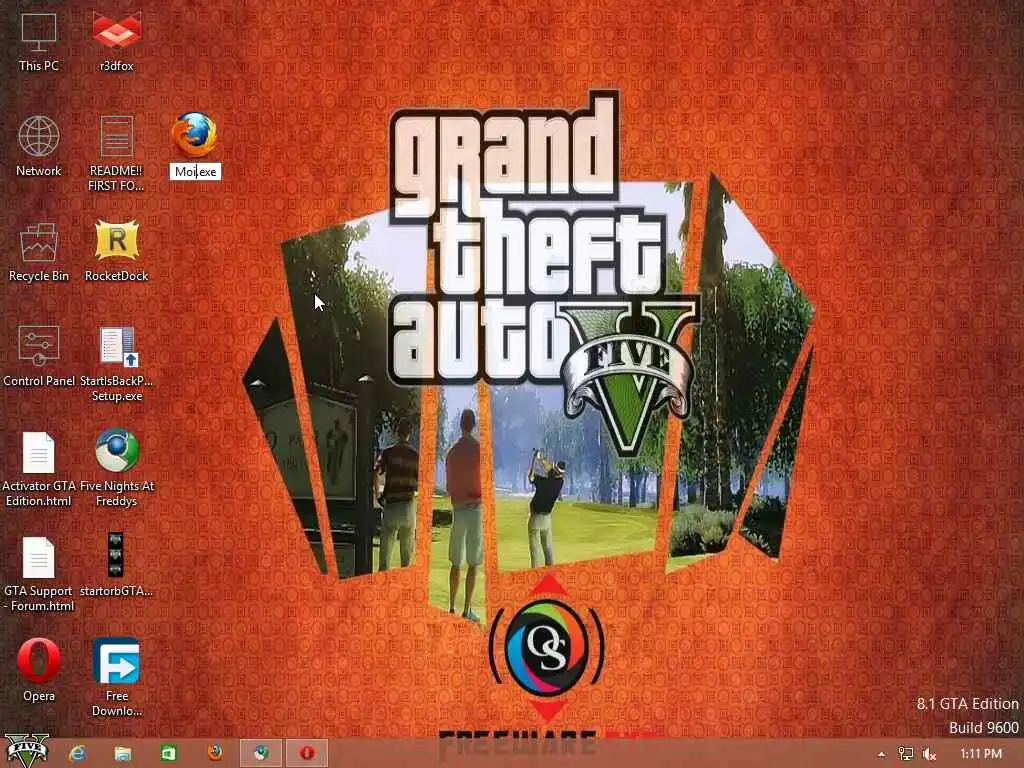This screenshot has height=768, width=1024.
Task: Select the Firefox icon being renamed
Action: pos(195,135)
